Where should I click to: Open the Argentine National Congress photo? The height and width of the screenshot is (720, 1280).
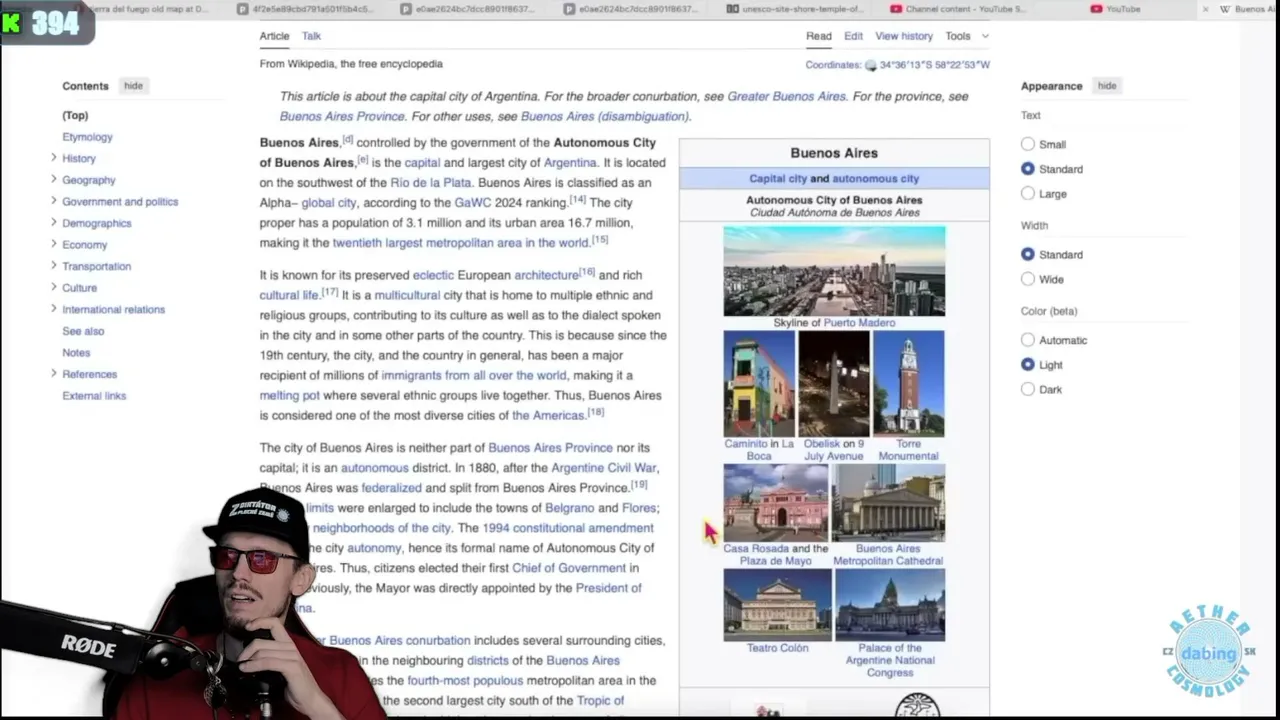890,605
